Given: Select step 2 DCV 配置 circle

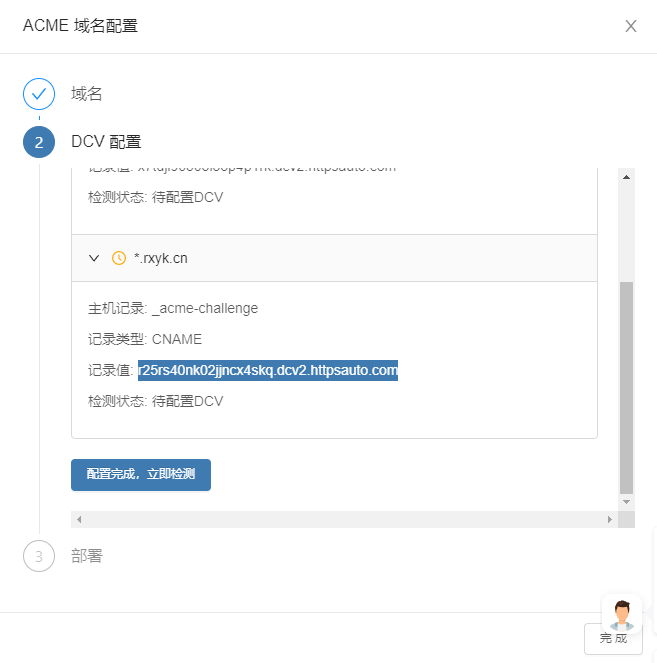Looking at the screenshot, I should tap(39, 142).
